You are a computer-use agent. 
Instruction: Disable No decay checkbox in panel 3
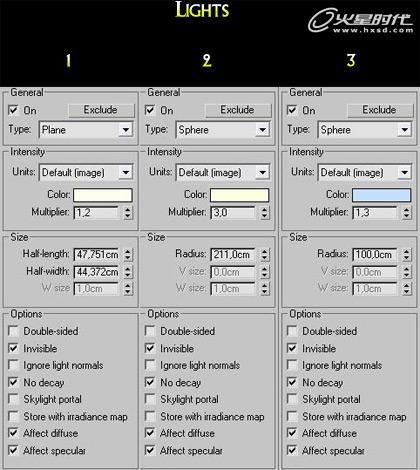point(292,382)
